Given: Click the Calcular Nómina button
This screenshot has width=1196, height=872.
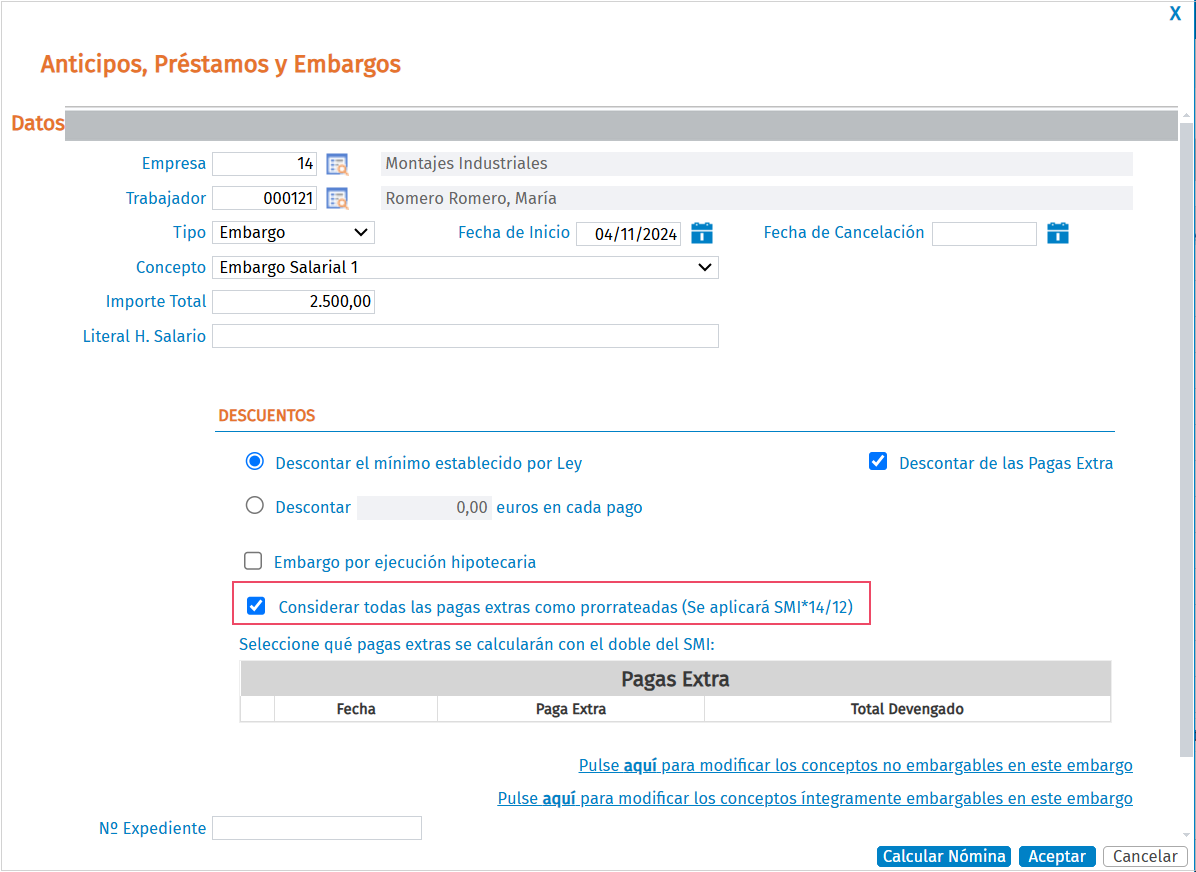Looking at the screenshot, I should tap(944, 856).
